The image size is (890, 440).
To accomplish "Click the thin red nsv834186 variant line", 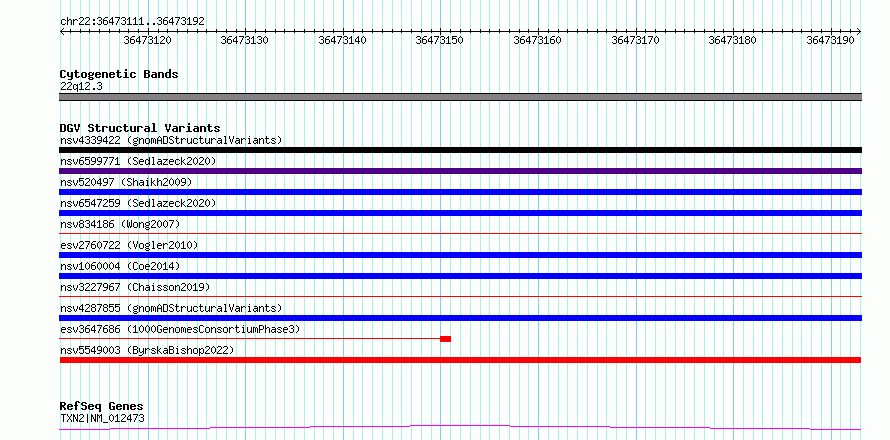I will (x=460, y=233).
